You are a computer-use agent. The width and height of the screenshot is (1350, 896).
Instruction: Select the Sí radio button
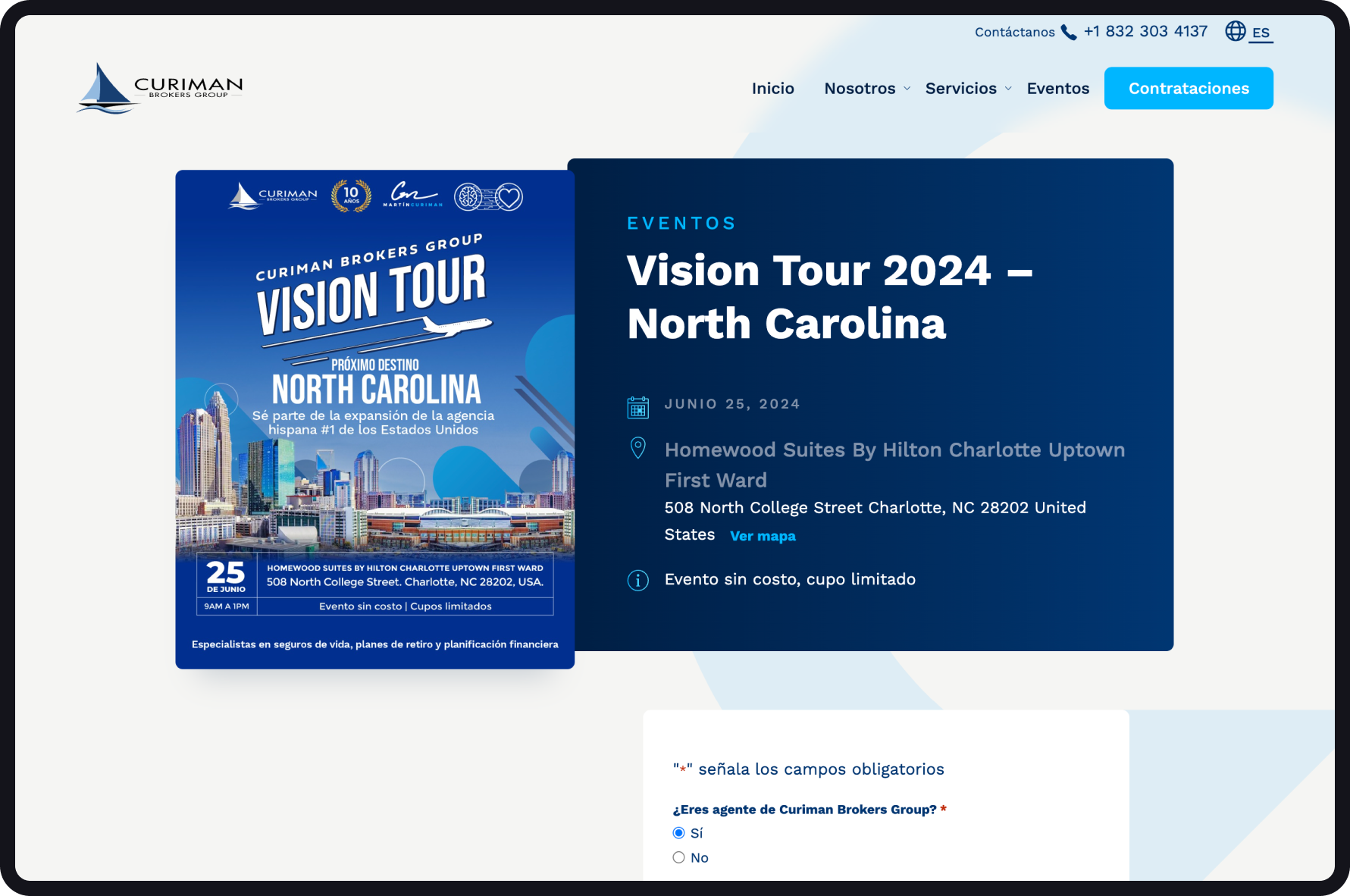click(x=678, y=833)
